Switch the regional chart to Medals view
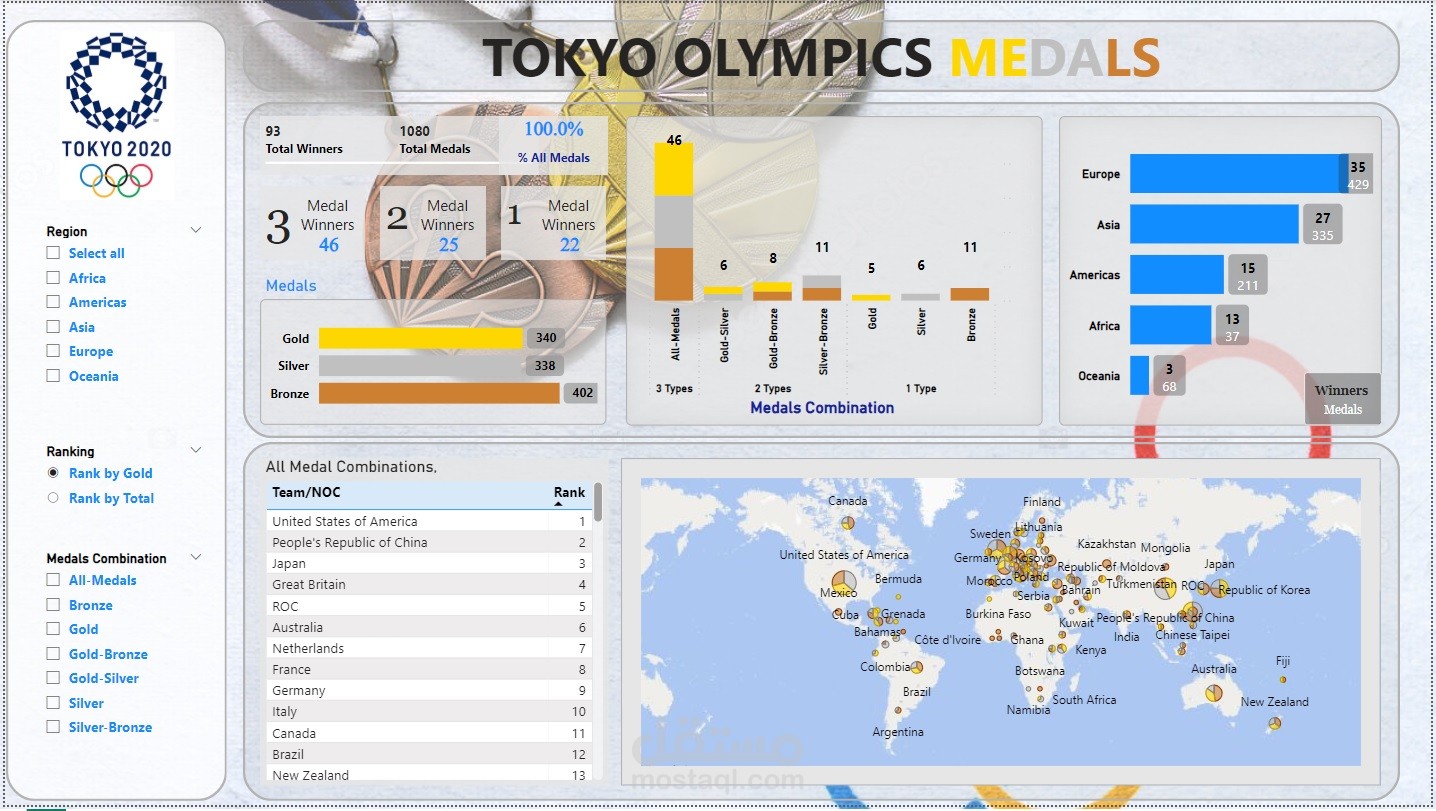This screenshot has height=811, width=1436. point(1342,409)
